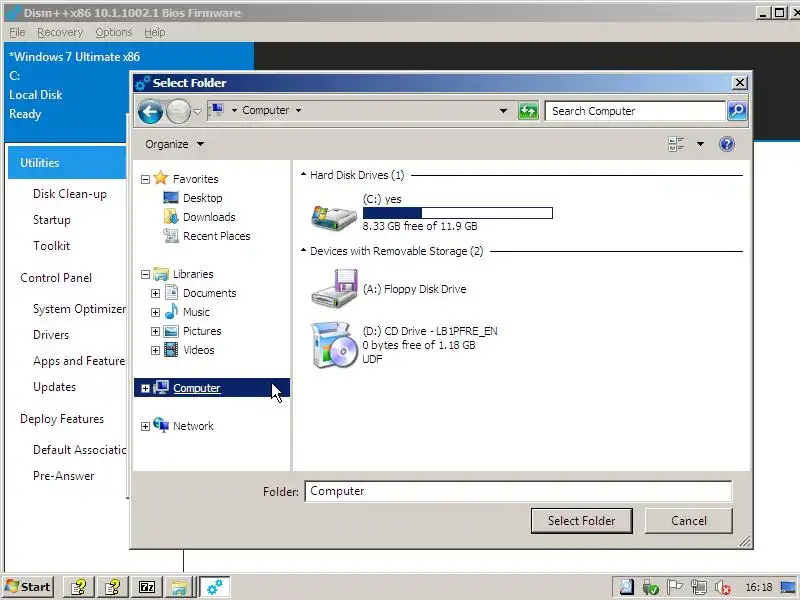Open the Options menu in Dism++

point(113,32)
